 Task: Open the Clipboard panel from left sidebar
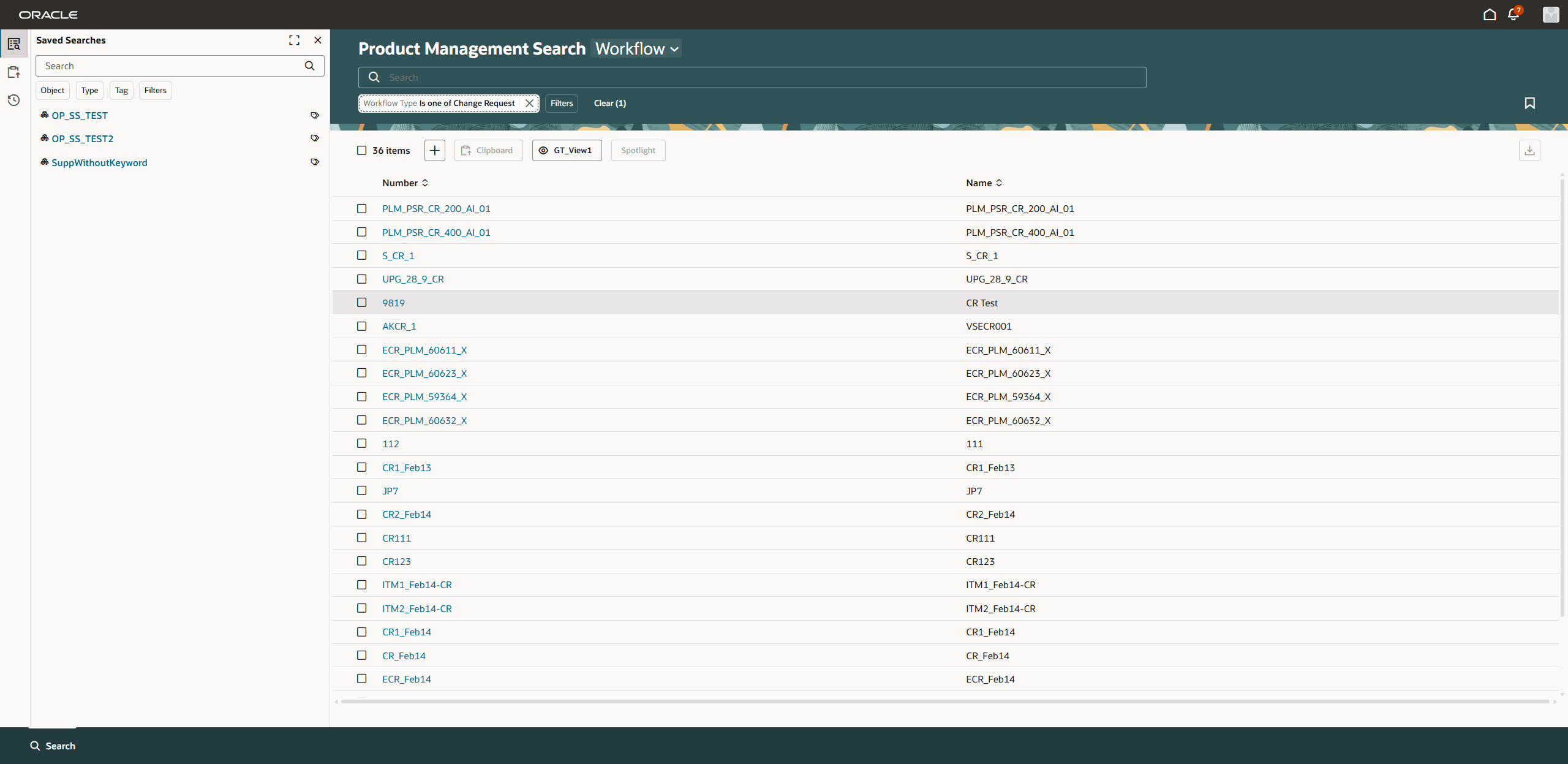(x=14, y=72)
